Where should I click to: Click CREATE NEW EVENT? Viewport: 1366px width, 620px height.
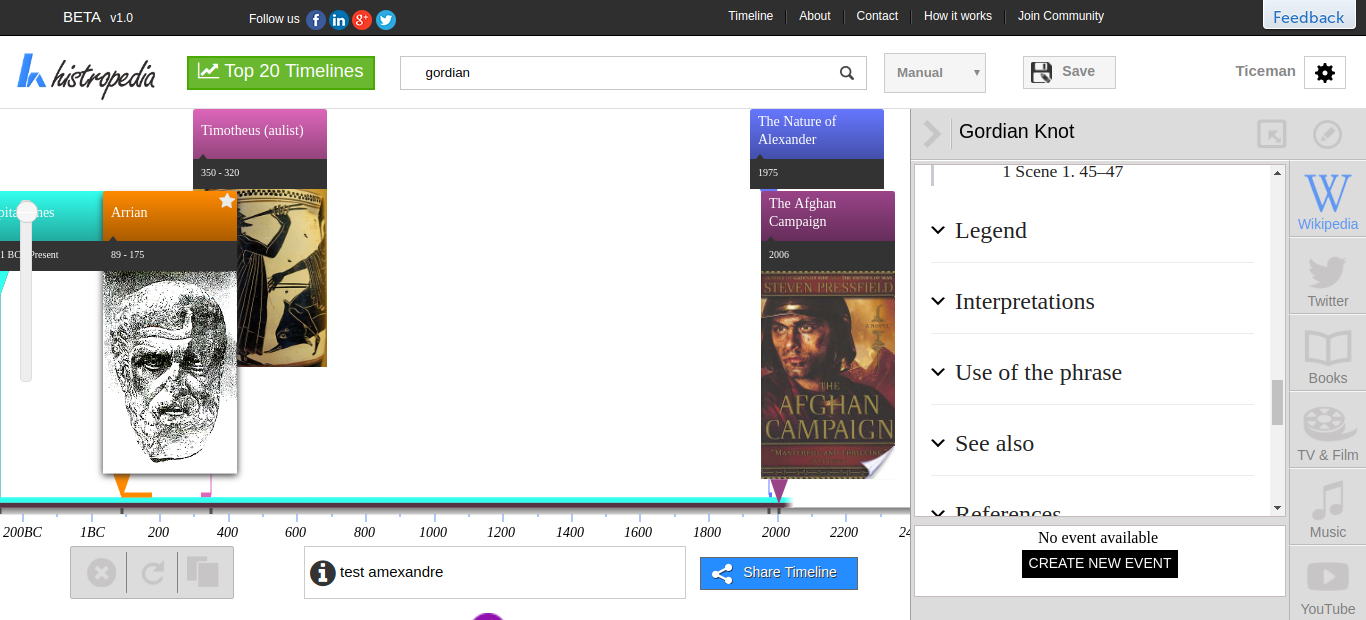click(1100, 564)
